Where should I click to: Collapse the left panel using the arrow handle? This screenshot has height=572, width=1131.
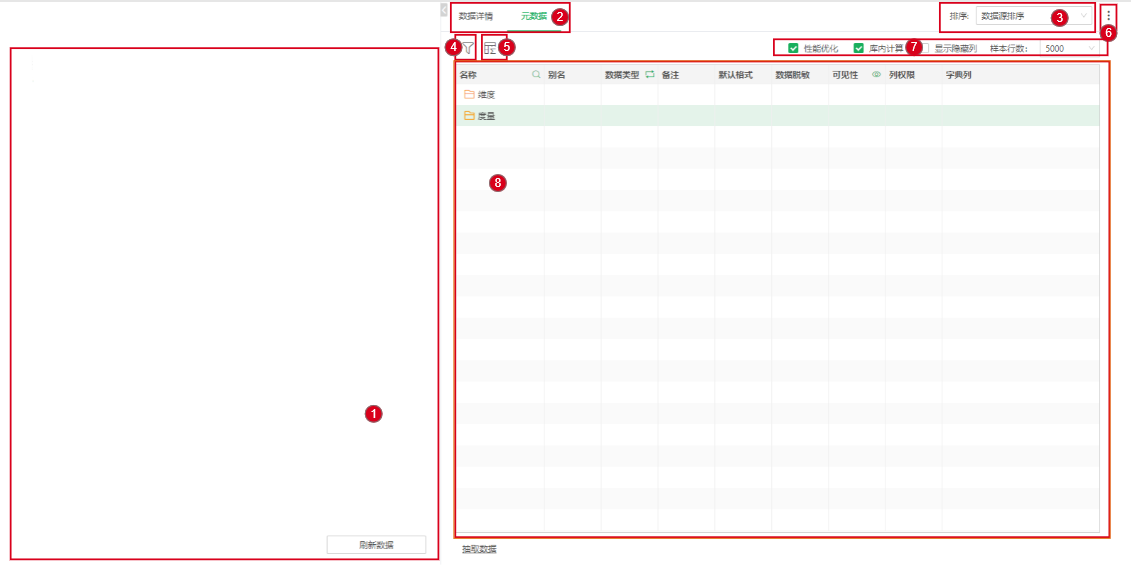click(x=444, y=9)
